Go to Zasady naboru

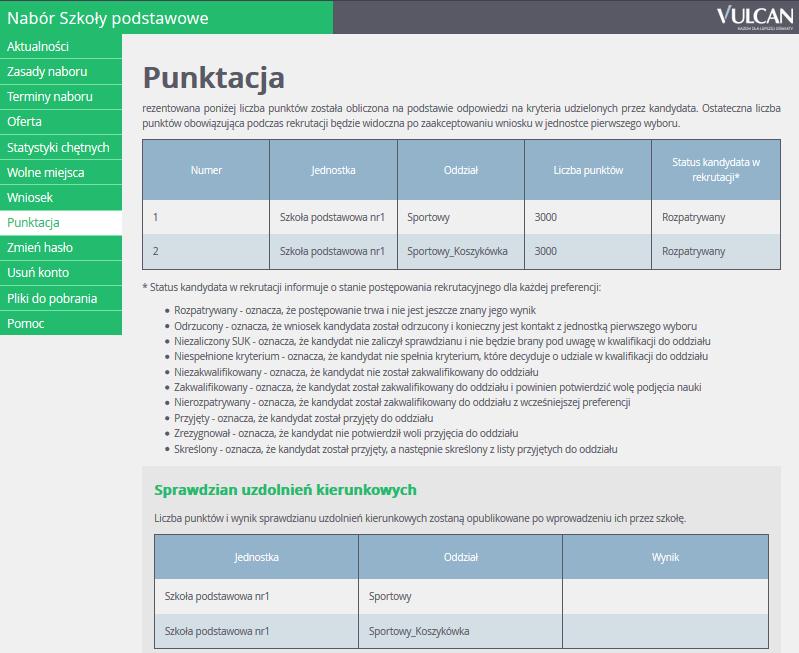pos(61,71)
